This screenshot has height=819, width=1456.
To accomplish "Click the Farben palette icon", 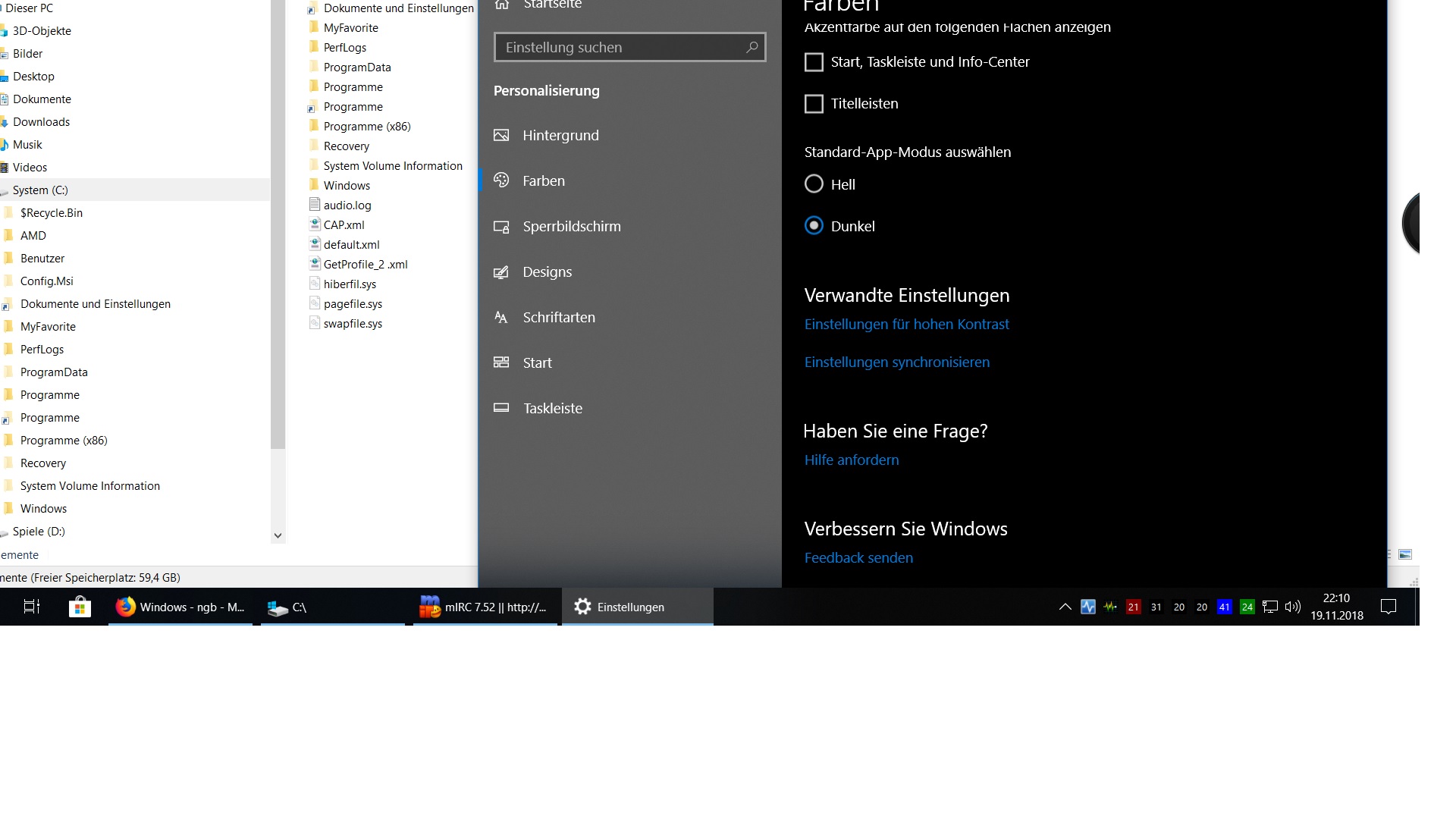I will pyautogui.click(x=501, y=180).
